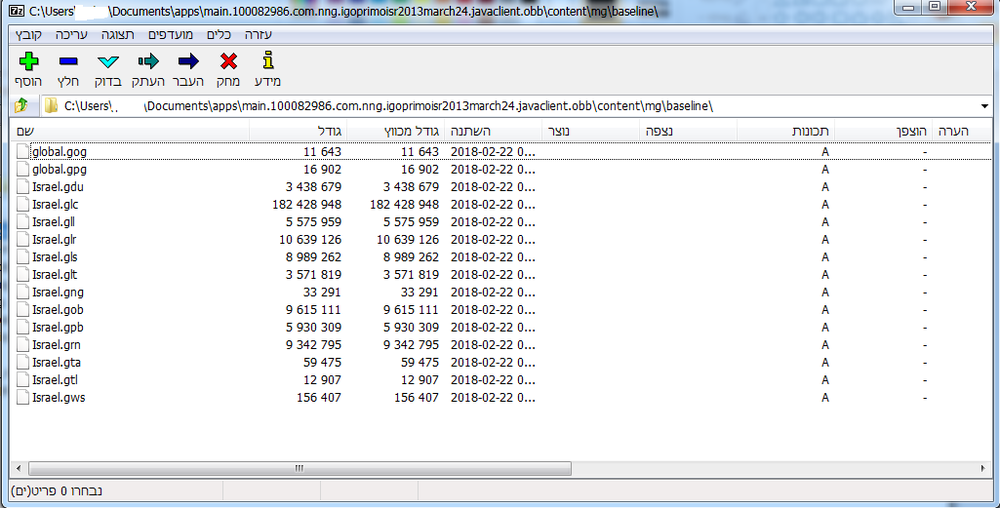This screenshot has width=1000, height=508.
Task: Sort by Name (שם) column header
Action: pyautogui.click(x=129, y=131)
